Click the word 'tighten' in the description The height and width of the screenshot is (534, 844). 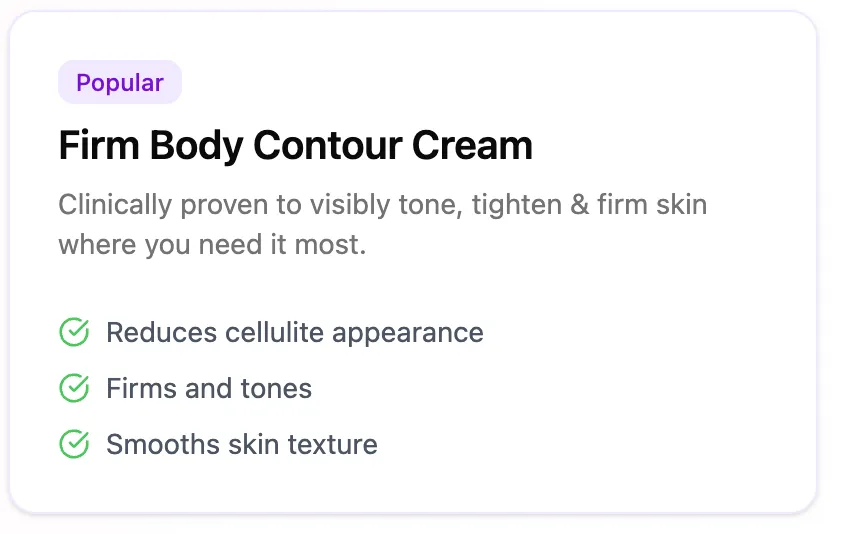(x=517, y=206)
